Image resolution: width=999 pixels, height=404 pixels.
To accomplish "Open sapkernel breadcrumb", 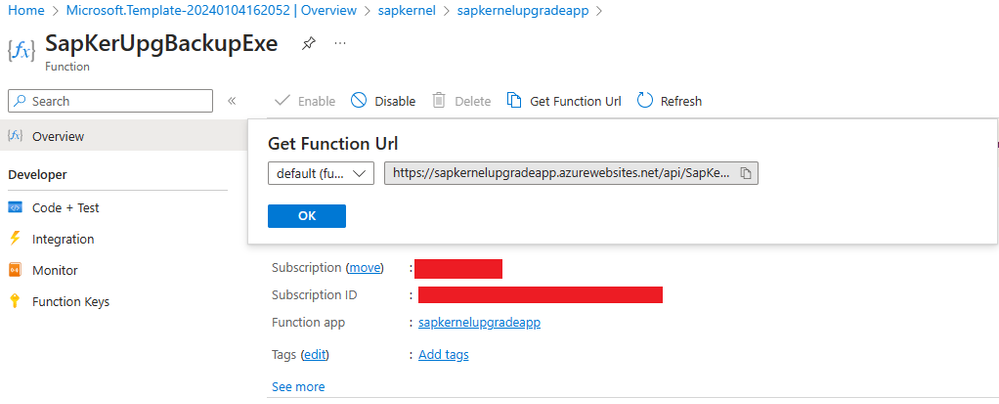I will [407, 10].
